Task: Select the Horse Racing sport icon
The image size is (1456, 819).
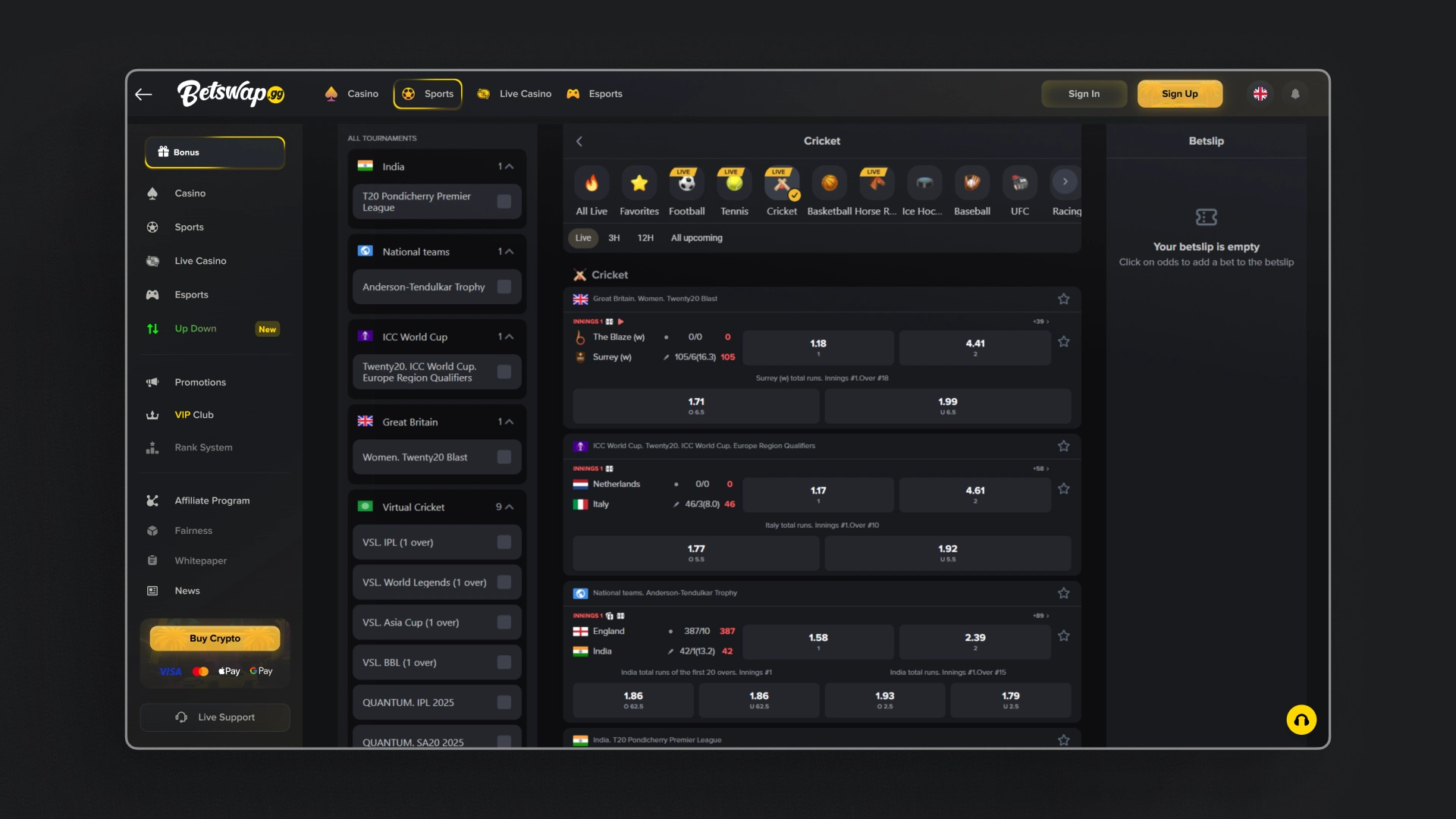Action: click(x=877, y=183)
